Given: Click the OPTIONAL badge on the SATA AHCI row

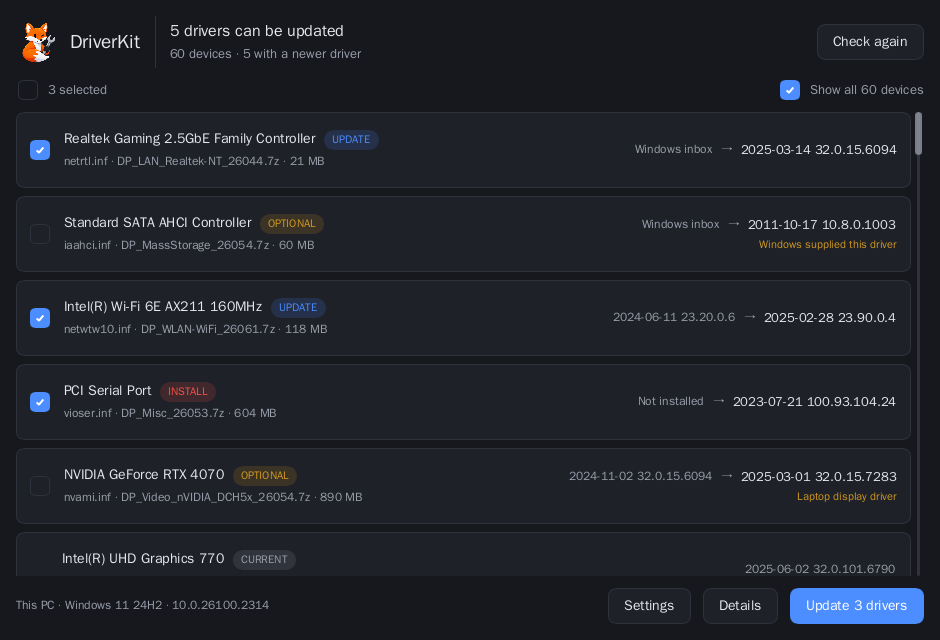Looking at the screenshot, I should (291, 224).
